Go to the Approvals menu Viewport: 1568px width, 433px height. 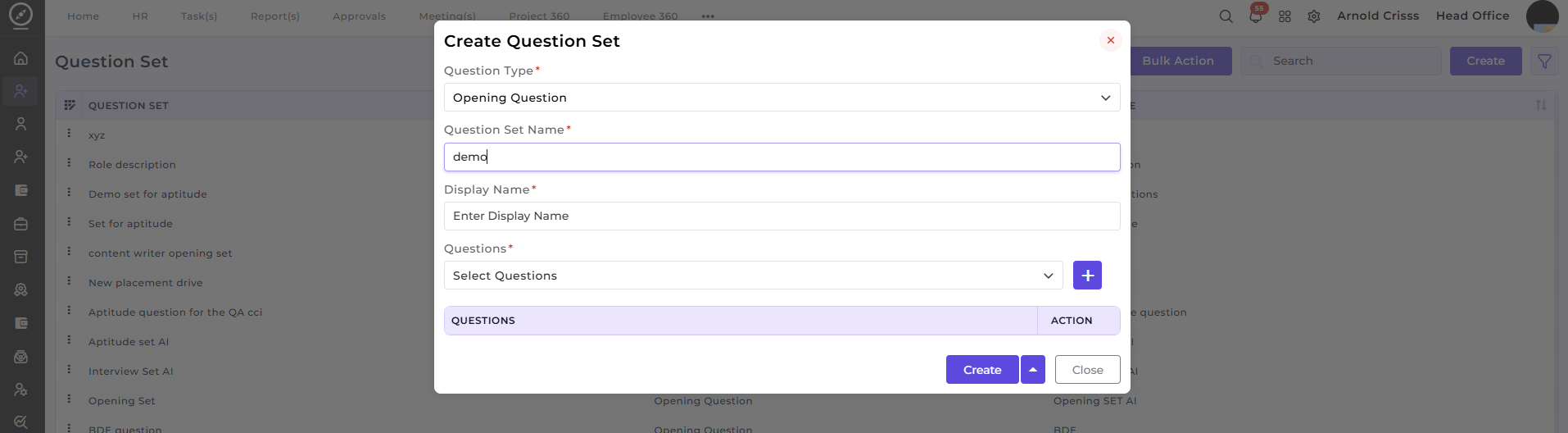click(x=359, y=16)
